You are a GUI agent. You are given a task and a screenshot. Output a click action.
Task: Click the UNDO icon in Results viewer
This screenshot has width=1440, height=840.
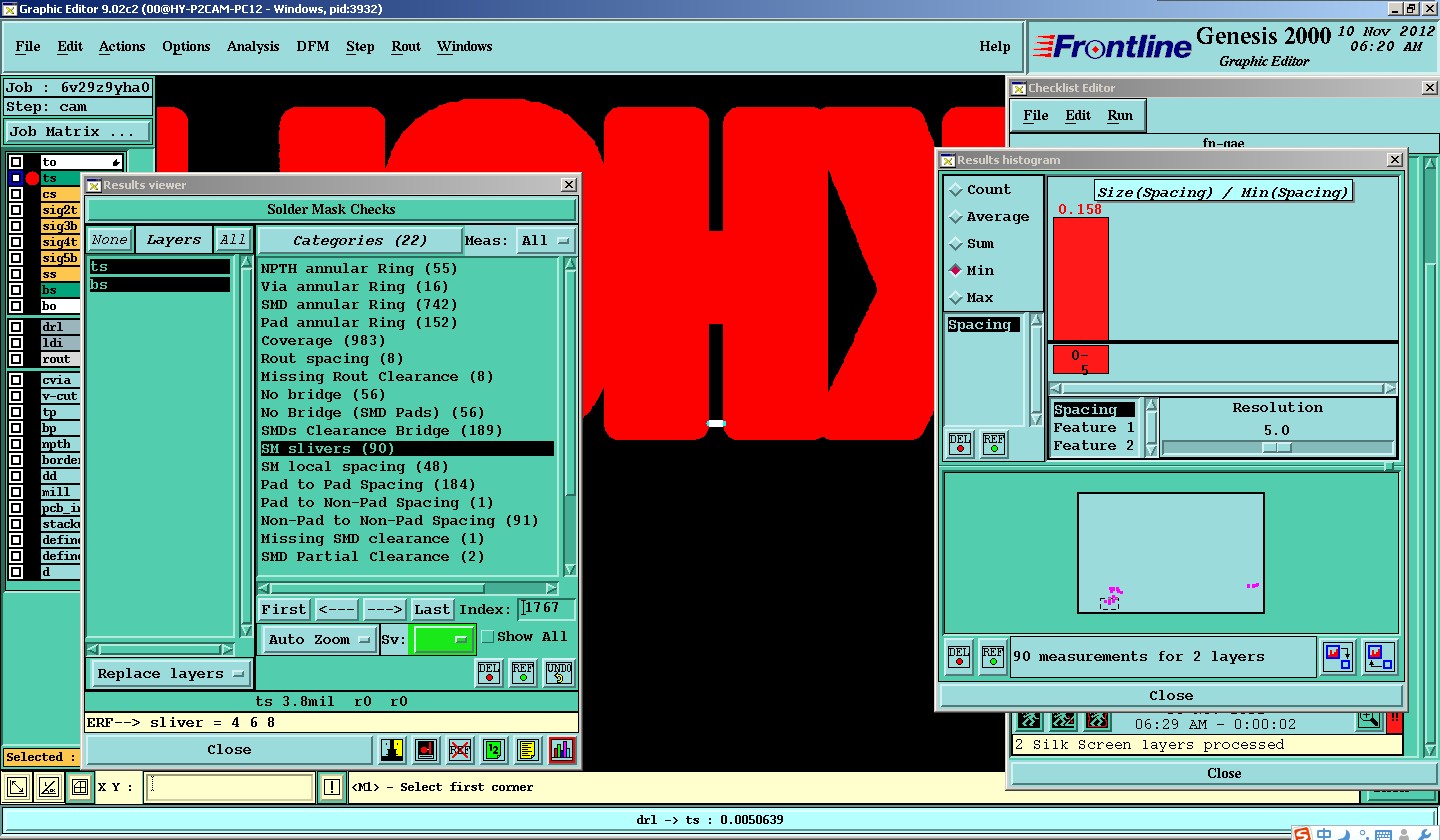(x=559, y=673)
